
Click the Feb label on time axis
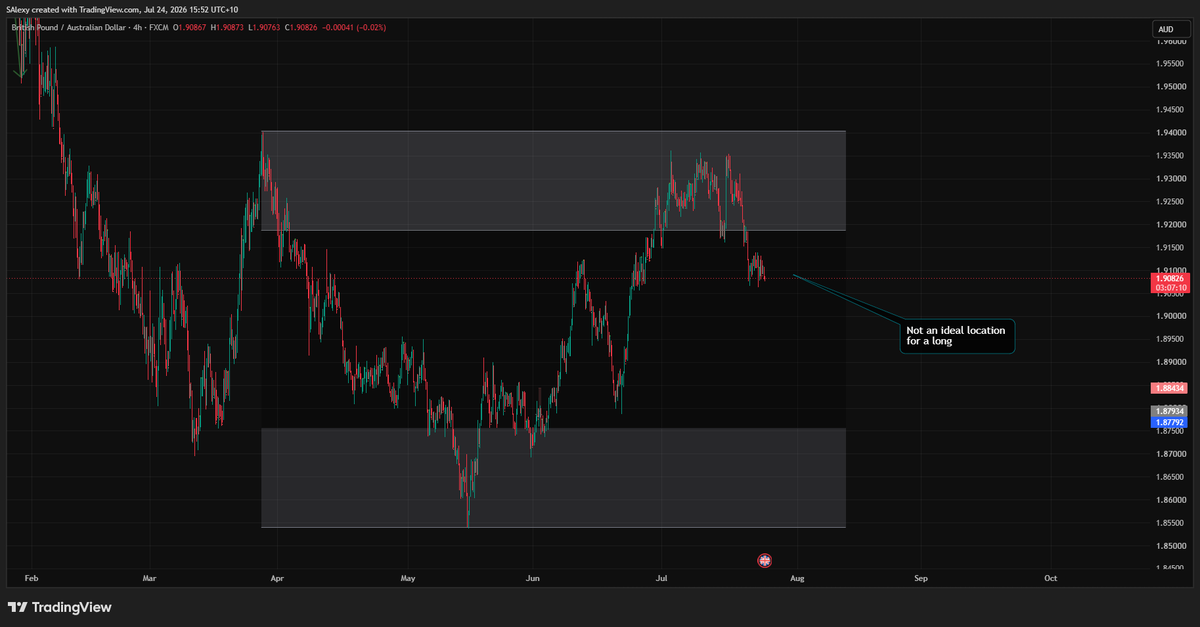click(x=31, y=578)
